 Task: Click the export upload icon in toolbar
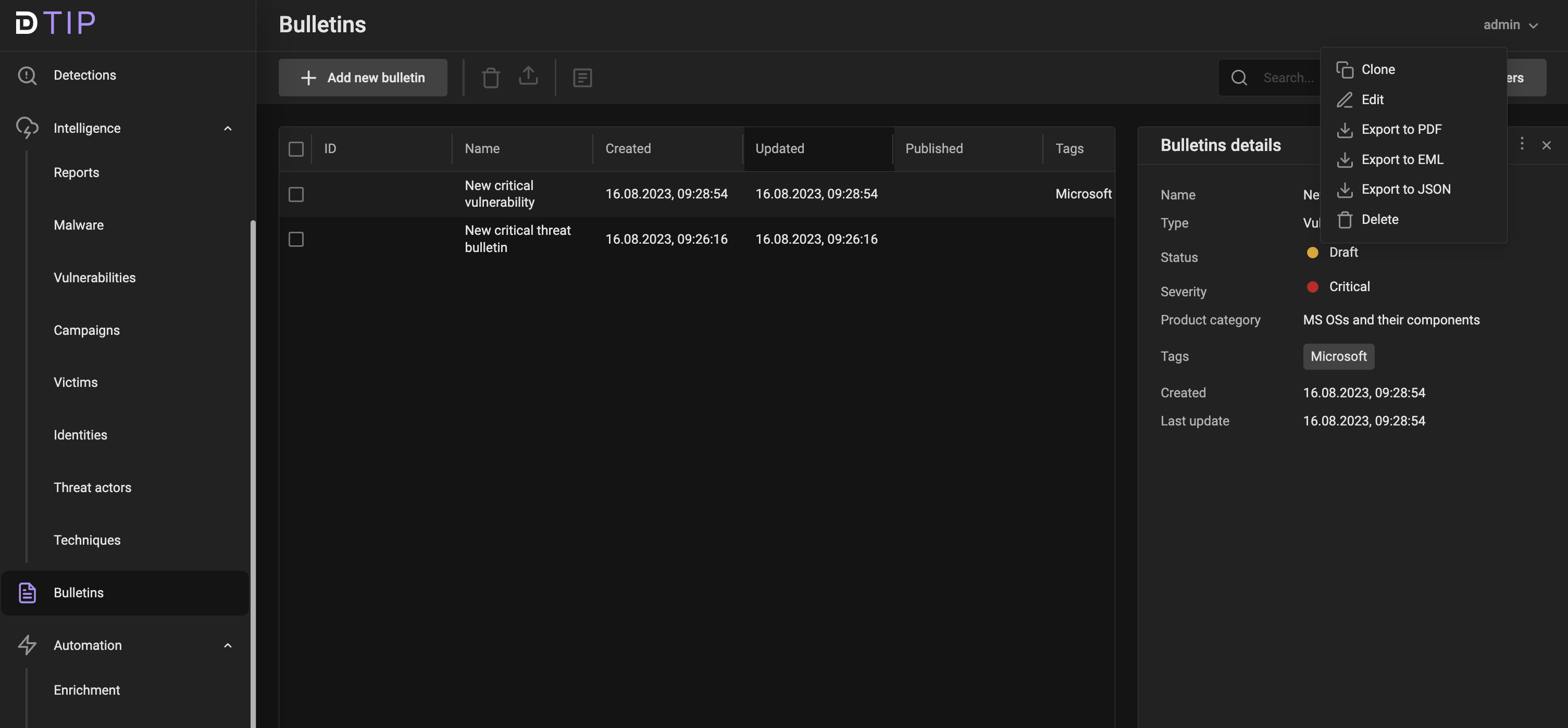528,77
